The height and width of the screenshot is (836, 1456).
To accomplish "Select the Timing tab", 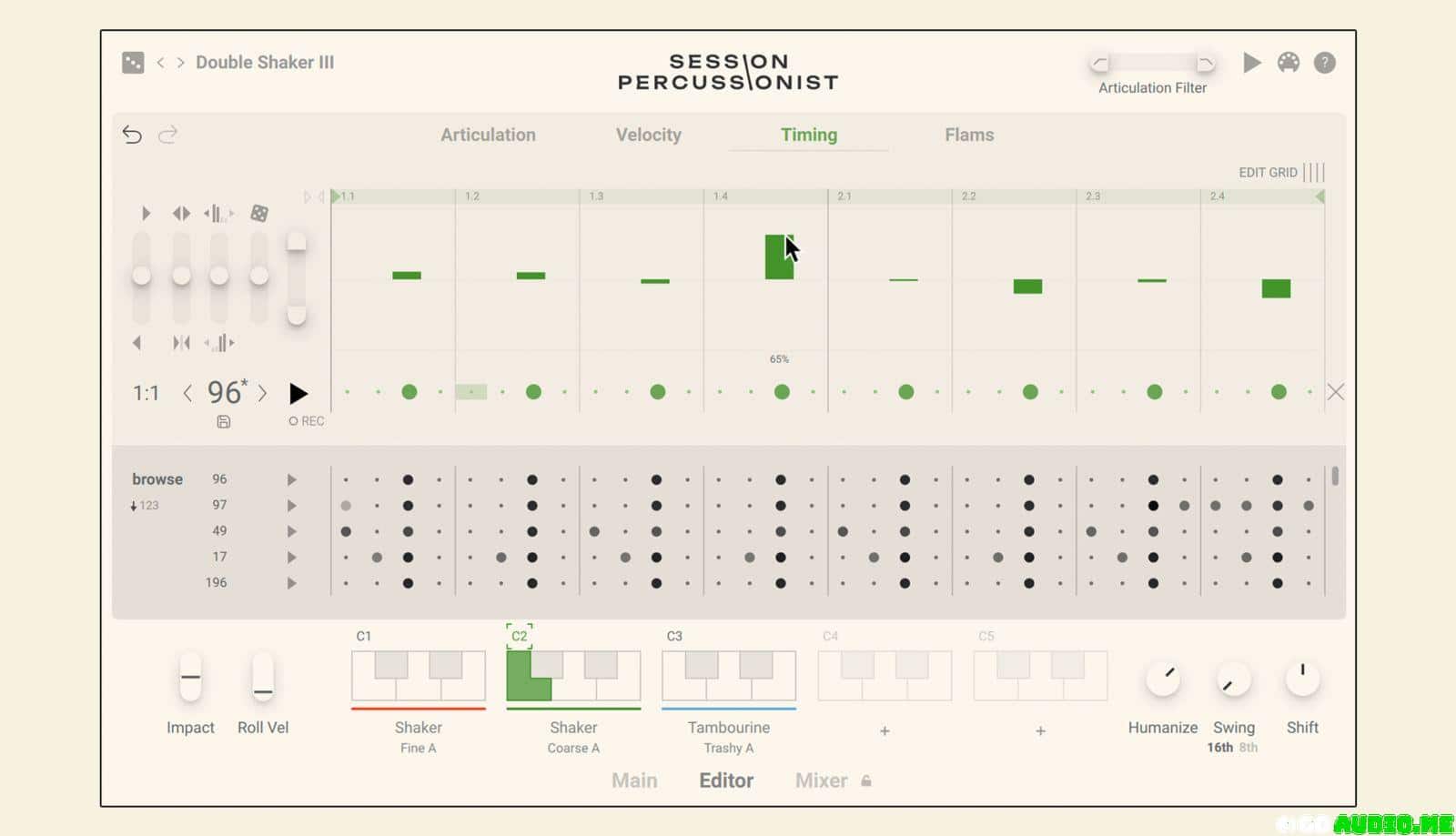I will pyautogui.click(x=809, y=135).
